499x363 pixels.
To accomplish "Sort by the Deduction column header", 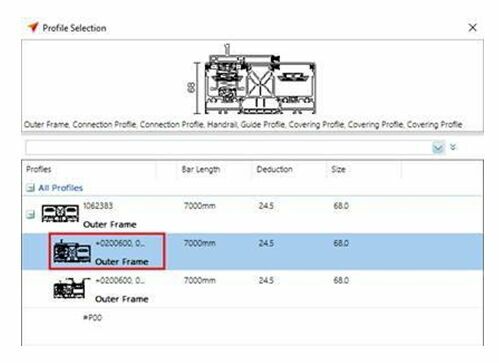I will coord(274,169).
